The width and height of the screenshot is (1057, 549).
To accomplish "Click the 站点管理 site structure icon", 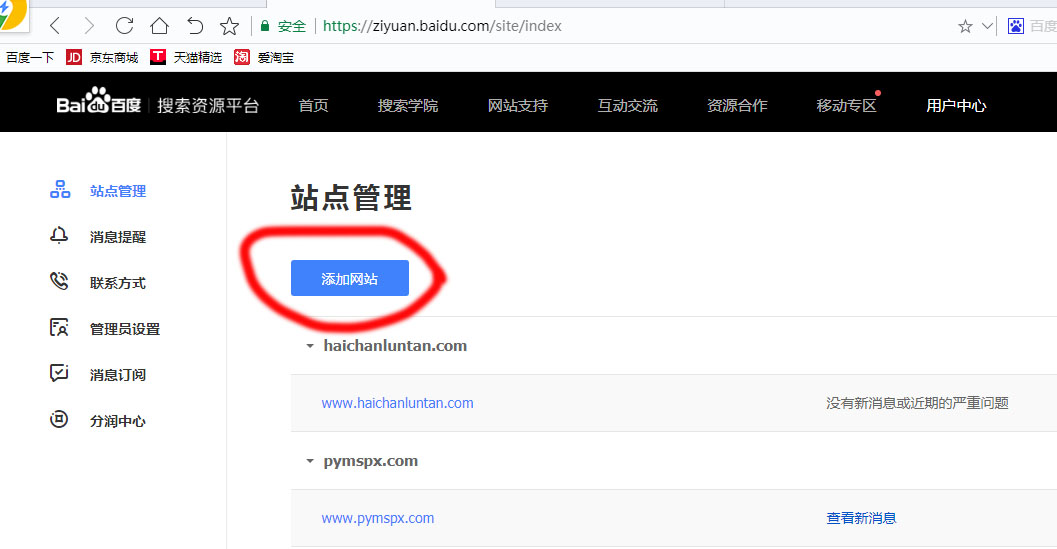I will [x=60, y=190].
